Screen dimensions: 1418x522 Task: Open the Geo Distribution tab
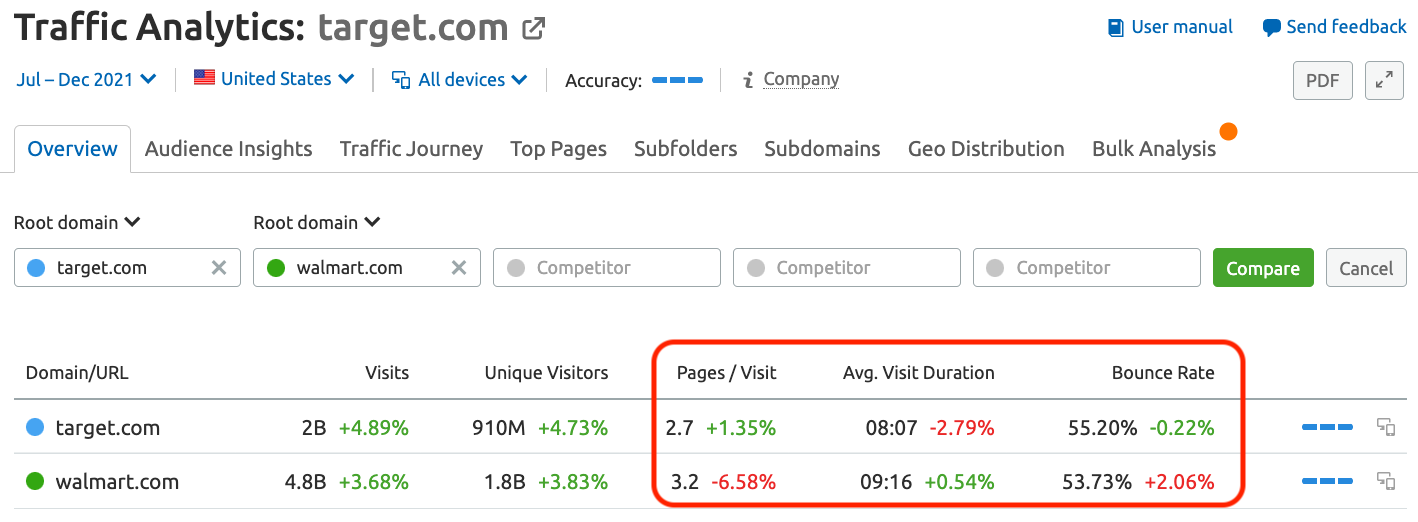click(986, 149)
